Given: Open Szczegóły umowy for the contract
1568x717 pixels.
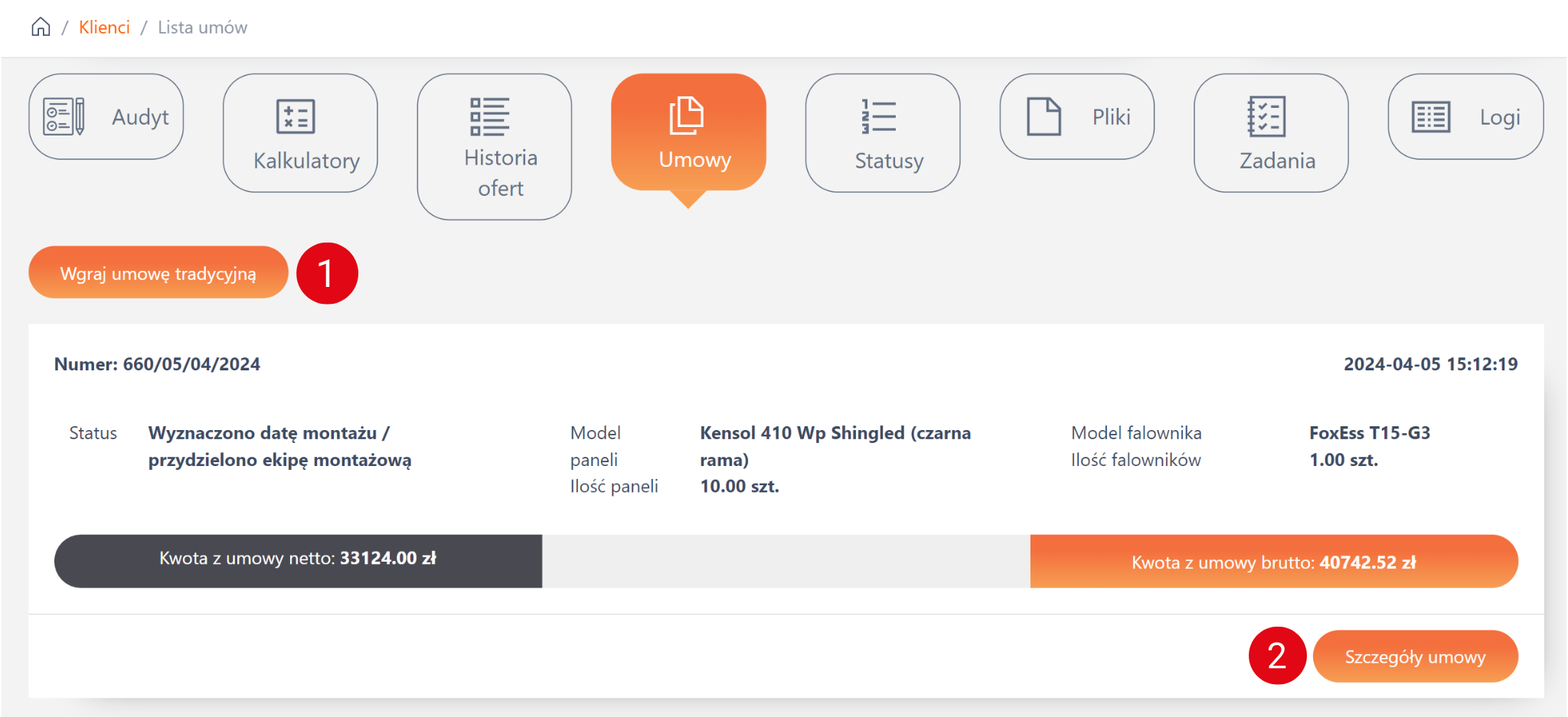Looking at the screenshot, I should click(x=1414, y=657).
